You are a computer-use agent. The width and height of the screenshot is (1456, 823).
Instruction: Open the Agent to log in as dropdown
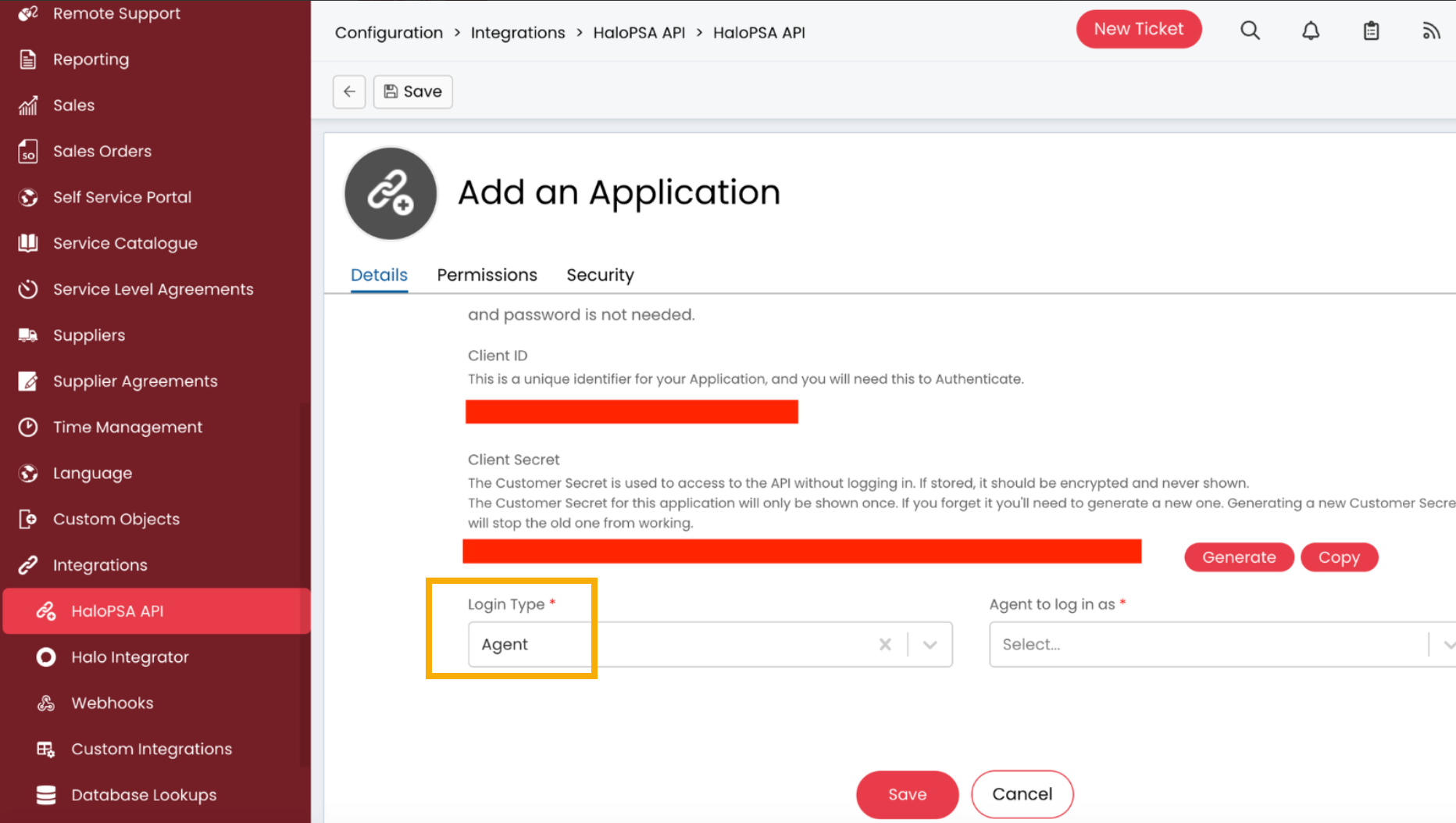1211,645
